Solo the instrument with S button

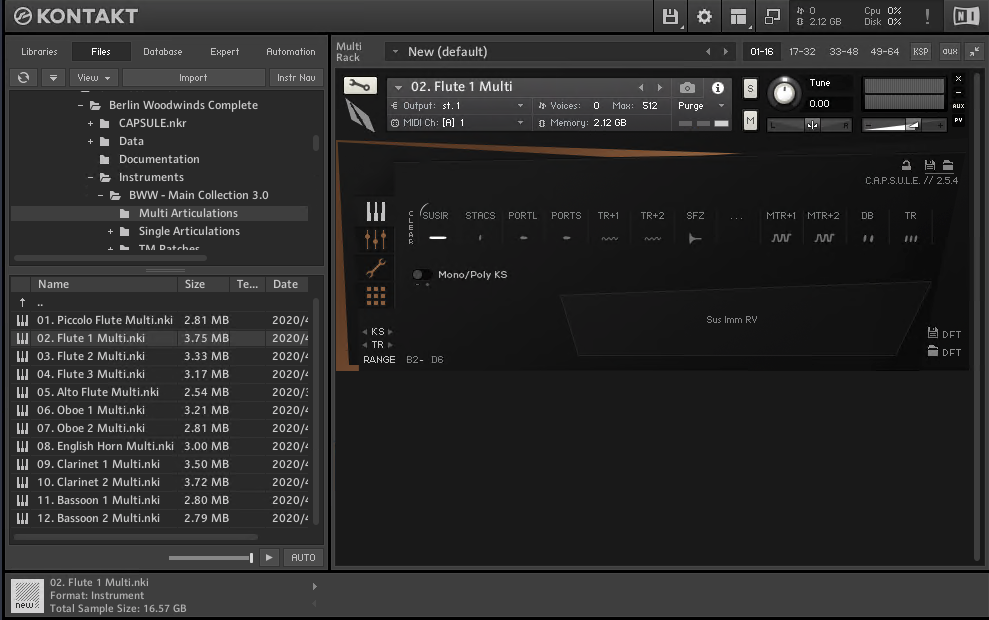point(750,88)
